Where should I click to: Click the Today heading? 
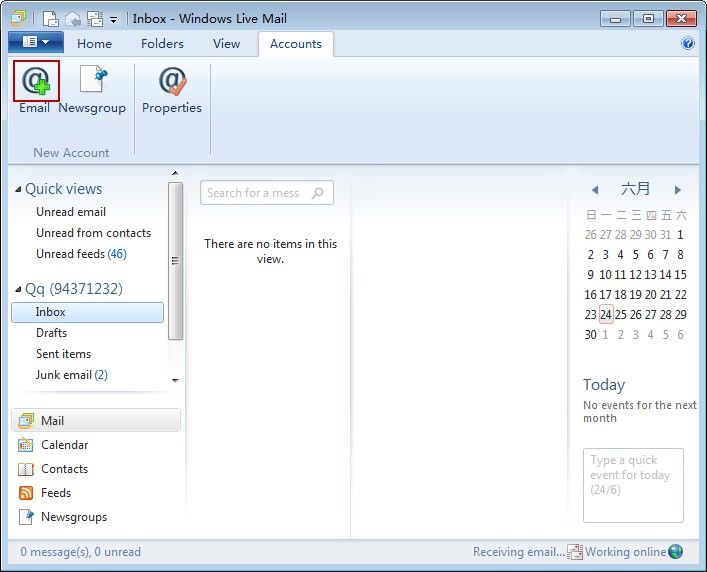[604, 385]
